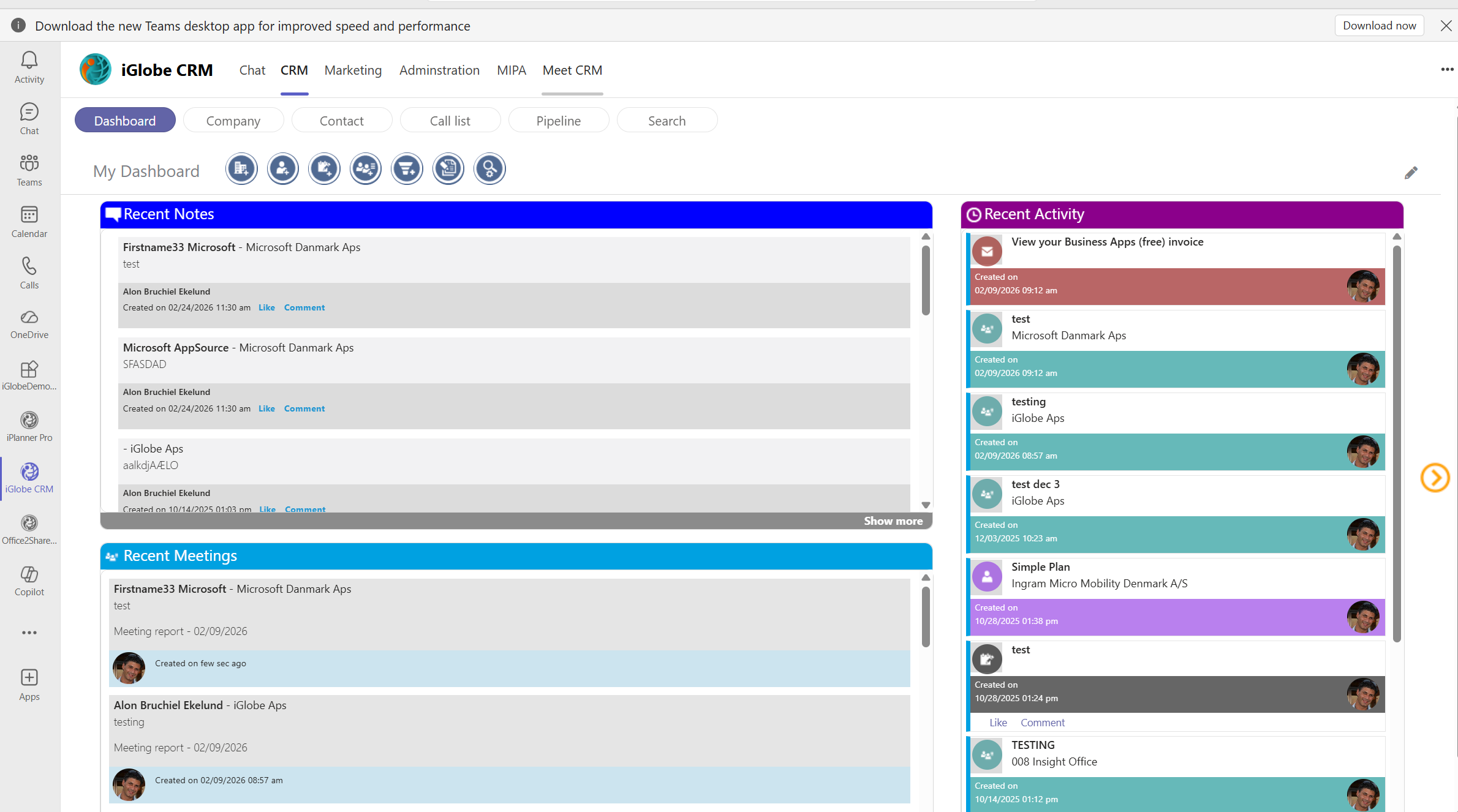Click Show more under Recent Notes
Image resolution: width=1458 pixels, height=812 pixels.
point(893,521)
